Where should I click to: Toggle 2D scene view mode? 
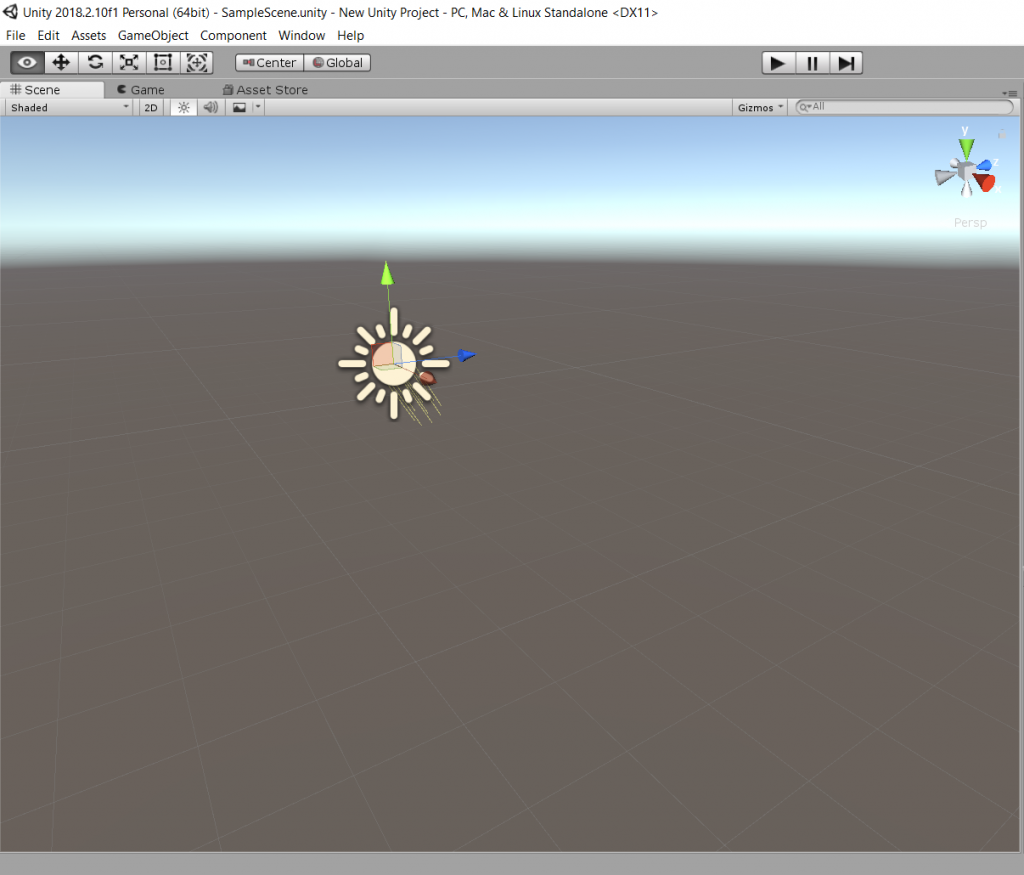(151, 108)
